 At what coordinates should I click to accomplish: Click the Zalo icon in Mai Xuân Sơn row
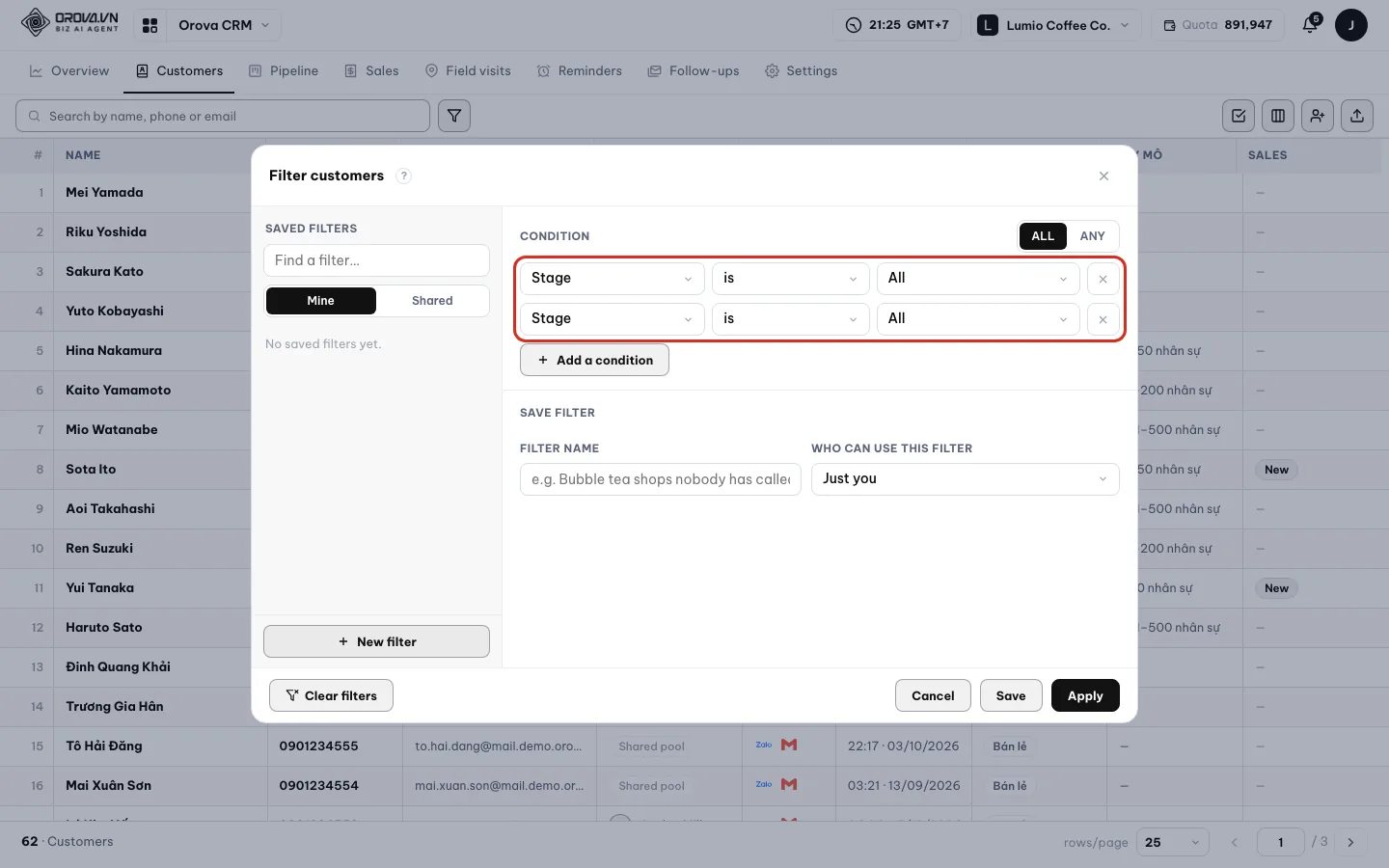point(764,784)
